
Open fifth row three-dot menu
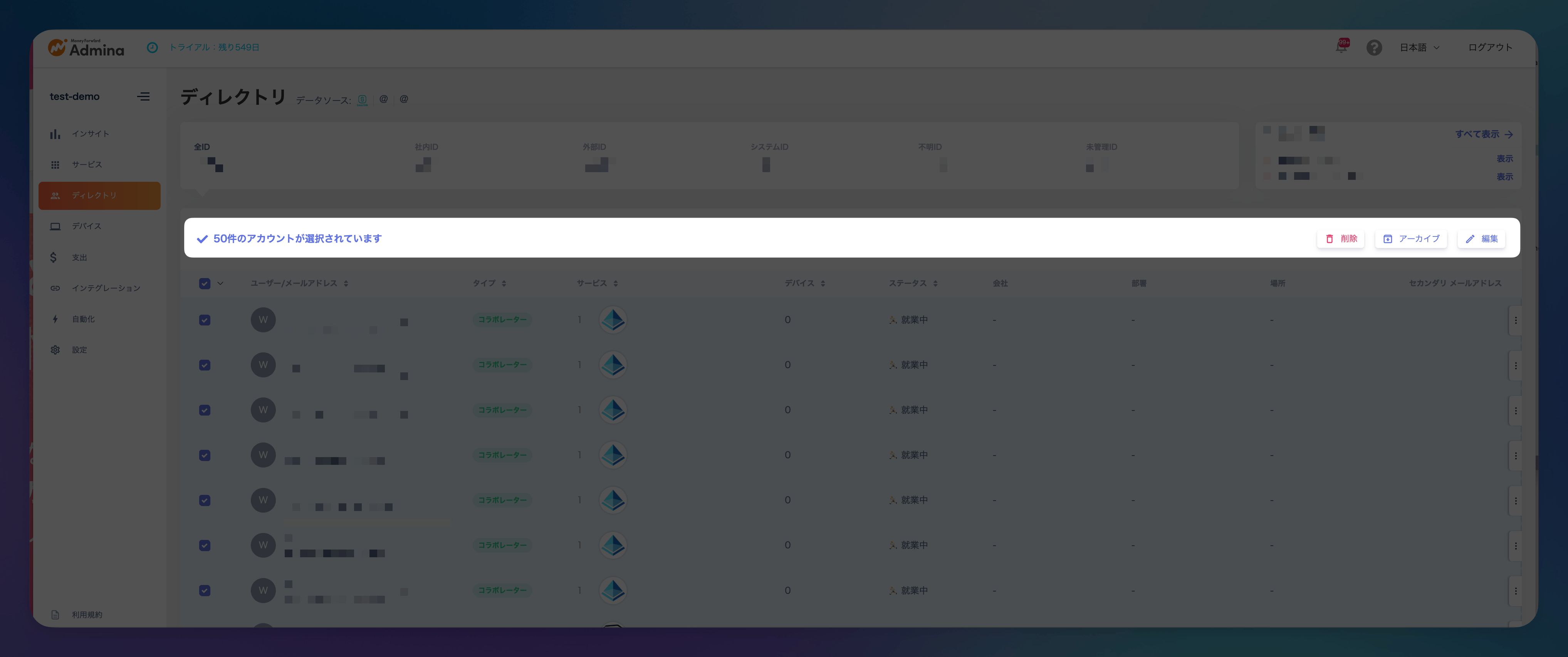[x=1515, y=500]
